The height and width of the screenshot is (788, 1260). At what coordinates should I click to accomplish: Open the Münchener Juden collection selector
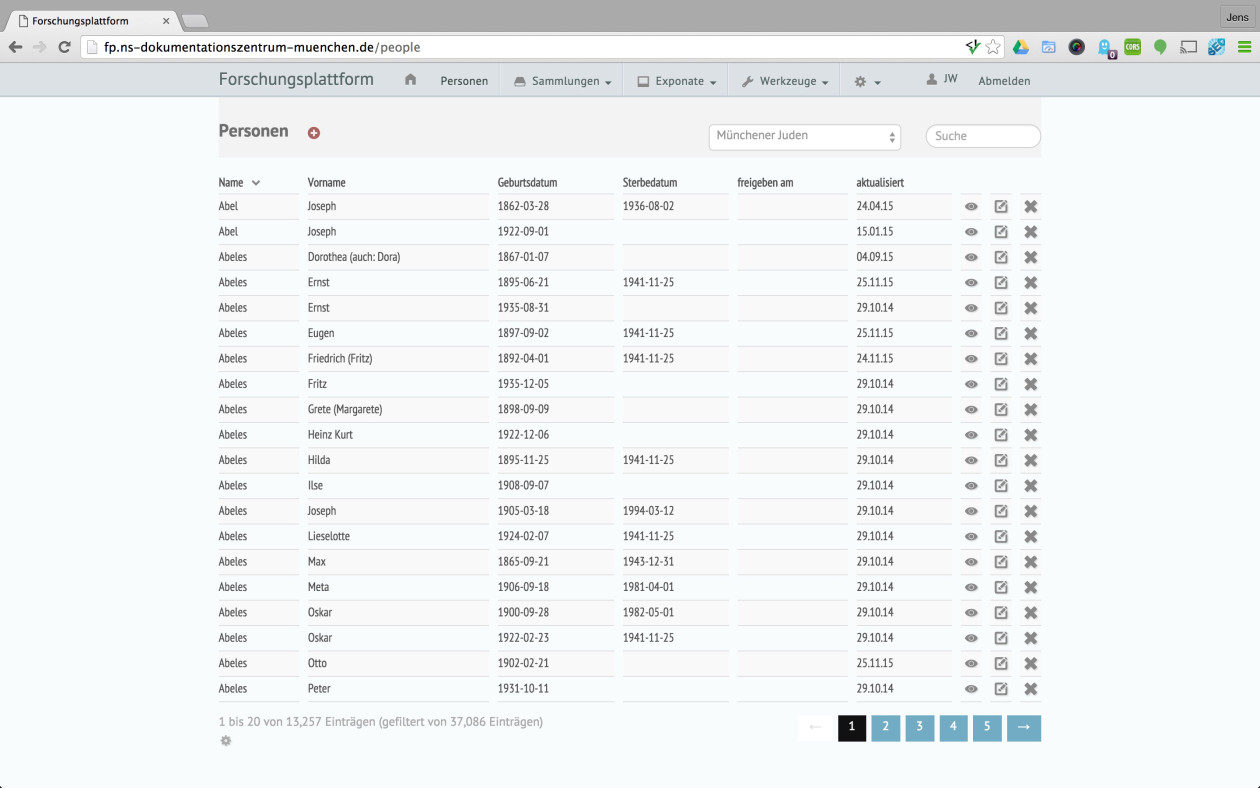[805, 136]
